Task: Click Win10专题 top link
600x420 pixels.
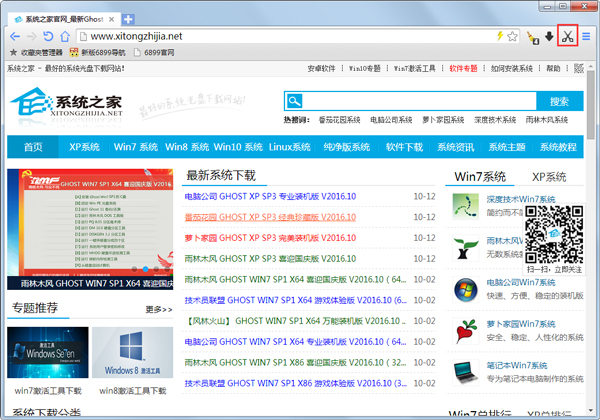Action: [x=364, y=68]
